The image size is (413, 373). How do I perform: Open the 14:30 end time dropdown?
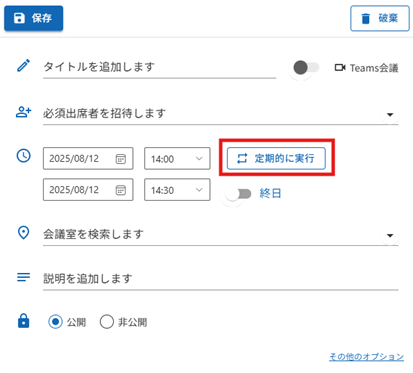click(177, 190)
